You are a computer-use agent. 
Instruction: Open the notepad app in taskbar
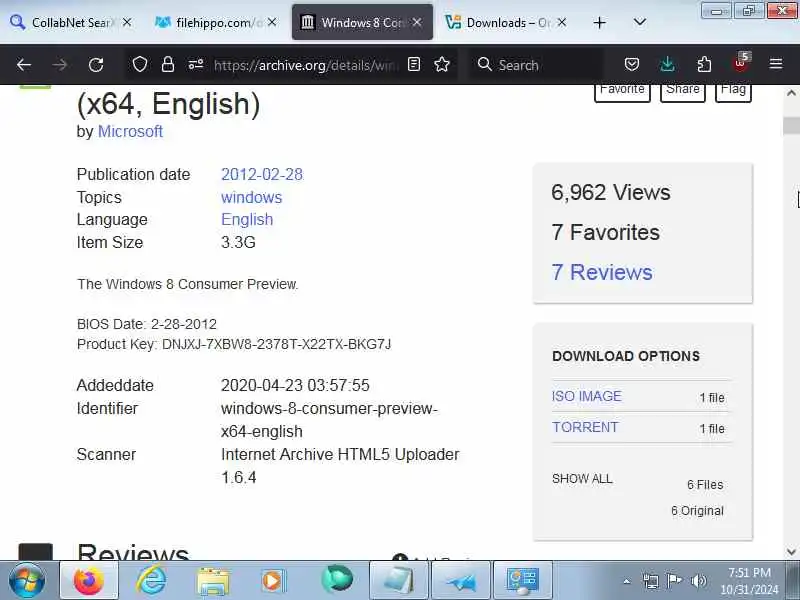[x=398, y=580]
